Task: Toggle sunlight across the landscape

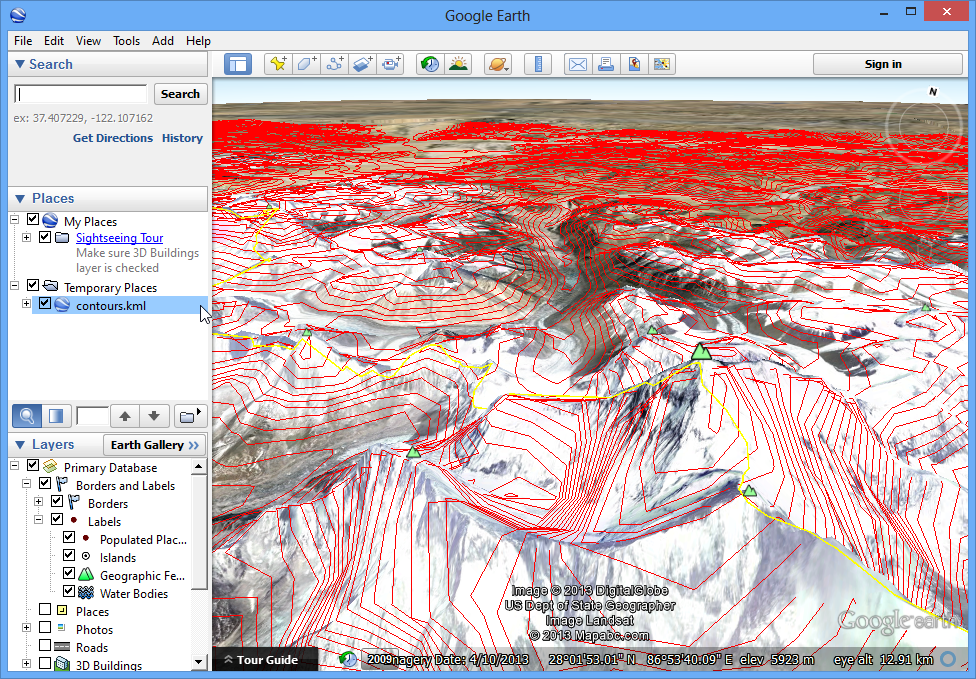Action: click(459, 64)
